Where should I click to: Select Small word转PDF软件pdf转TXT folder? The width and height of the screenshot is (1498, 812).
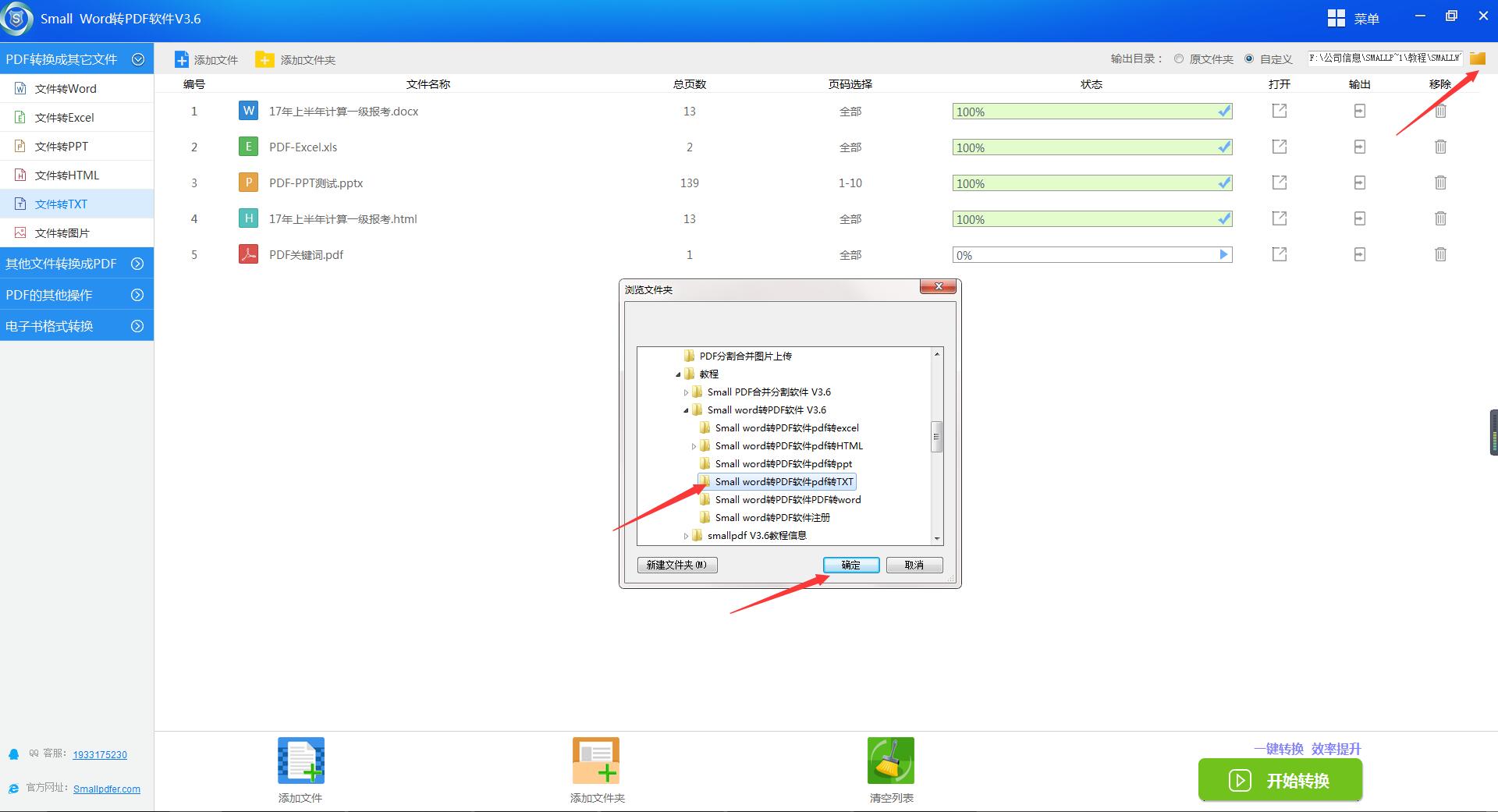(x=777, y=482)
